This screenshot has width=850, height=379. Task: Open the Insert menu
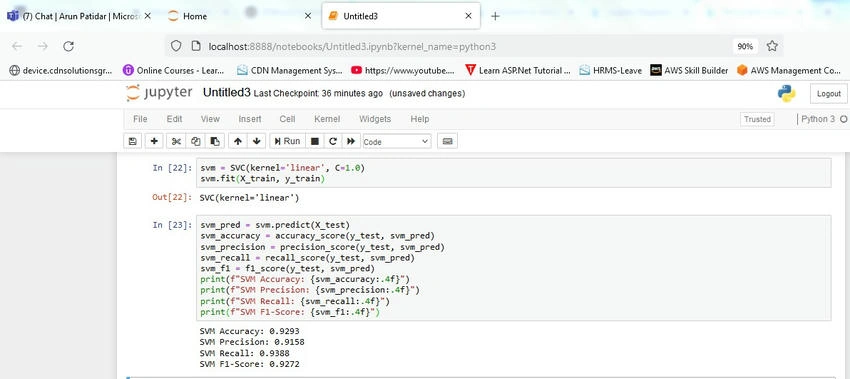coord(249,119)
